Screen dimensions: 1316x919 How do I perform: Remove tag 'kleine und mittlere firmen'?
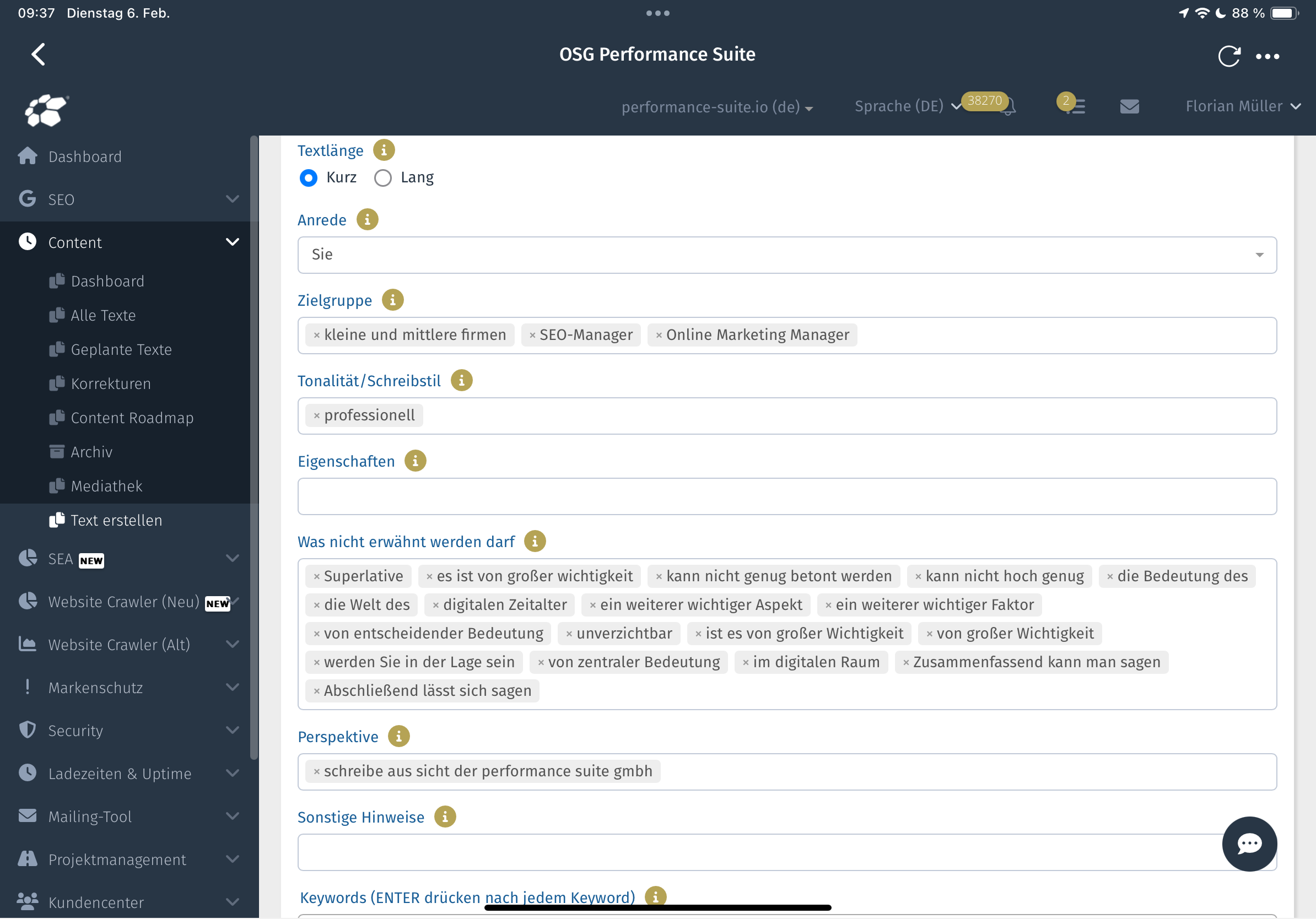tap(316, 335)
